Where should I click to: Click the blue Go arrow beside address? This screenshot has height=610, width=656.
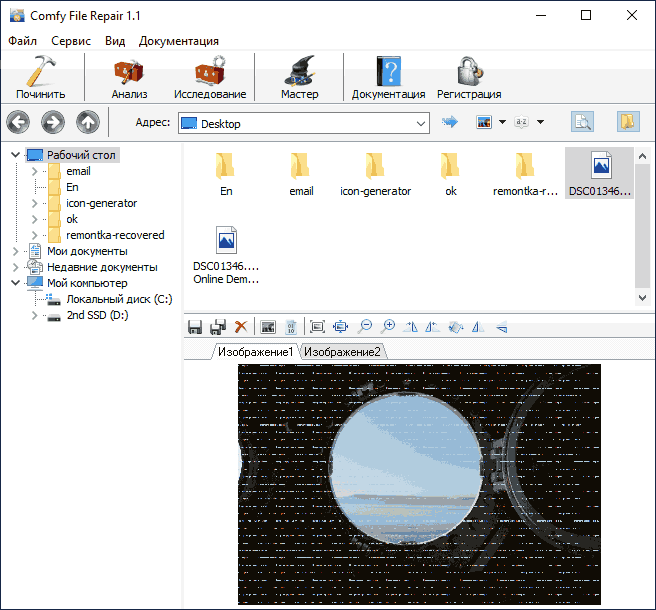450,122
